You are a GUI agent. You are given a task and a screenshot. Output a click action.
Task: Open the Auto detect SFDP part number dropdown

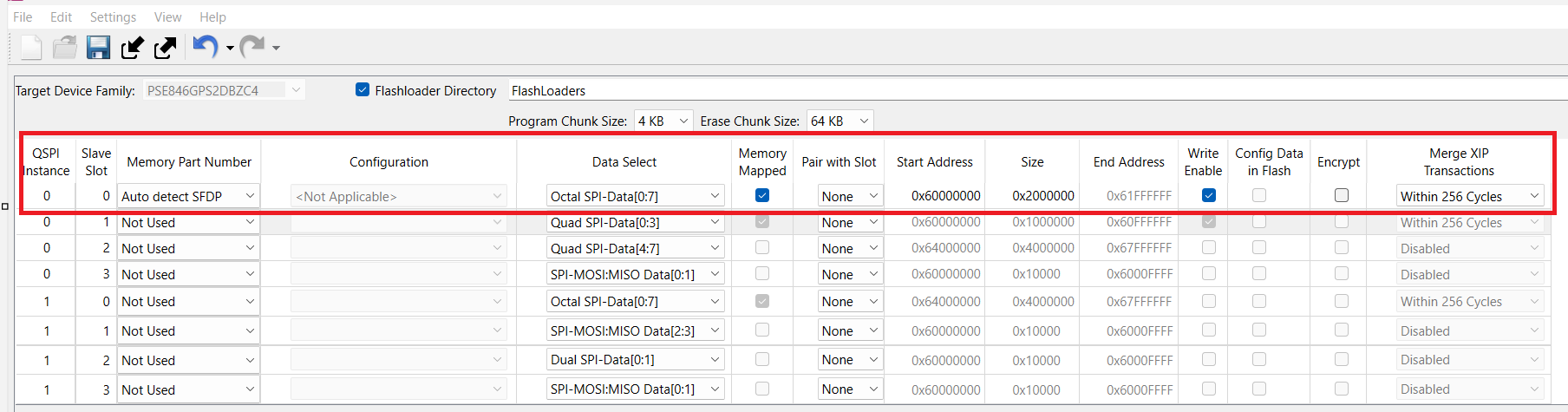click(x=188, y=196)
